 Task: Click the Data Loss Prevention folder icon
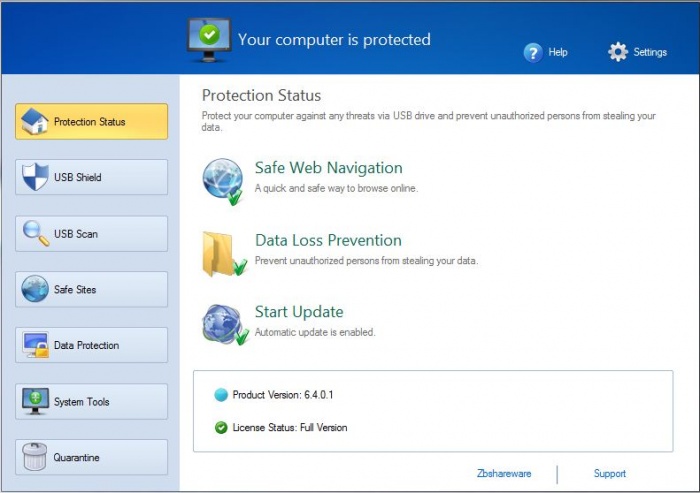(x=224, y=254)
